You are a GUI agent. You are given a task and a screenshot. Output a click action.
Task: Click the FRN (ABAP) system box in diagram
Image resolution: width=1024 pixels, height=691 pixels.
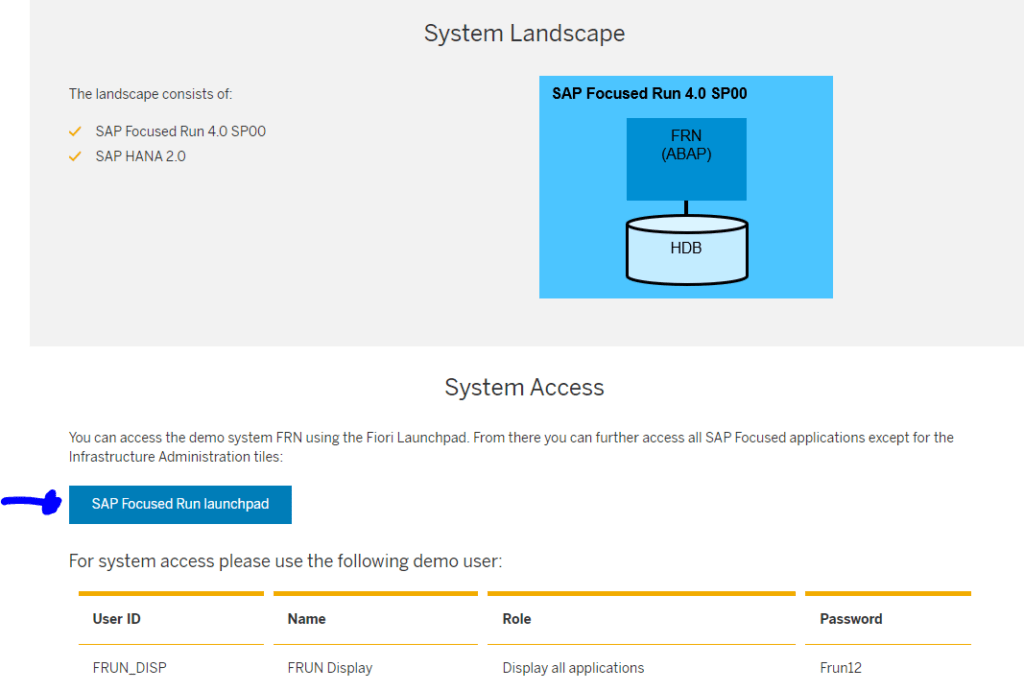tap(686, 158)
